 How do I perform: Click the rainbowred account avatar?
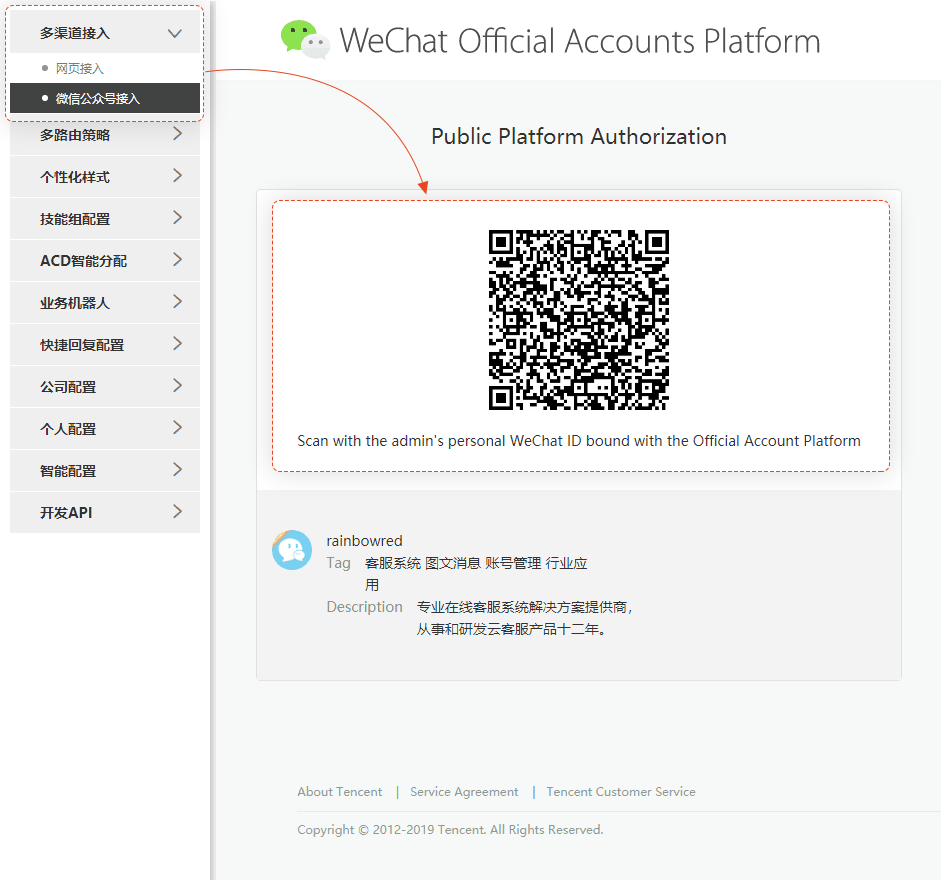pyautogui.click(x=292, y=550)
